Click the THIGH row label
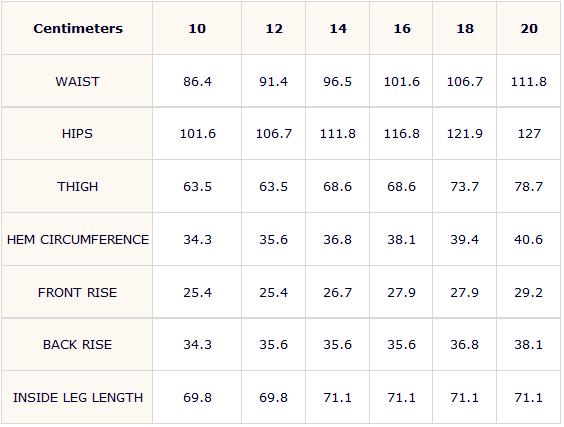This screenshot has height=427, width=564. (77, 186)
